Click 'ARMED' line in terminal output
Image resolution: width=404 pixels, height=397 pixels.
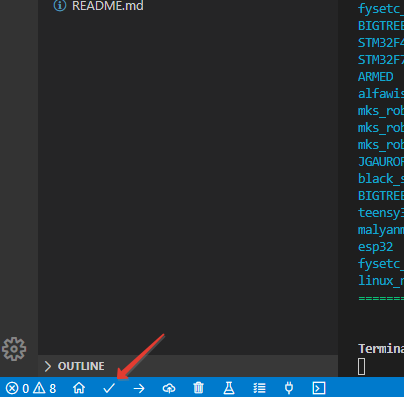375,77
